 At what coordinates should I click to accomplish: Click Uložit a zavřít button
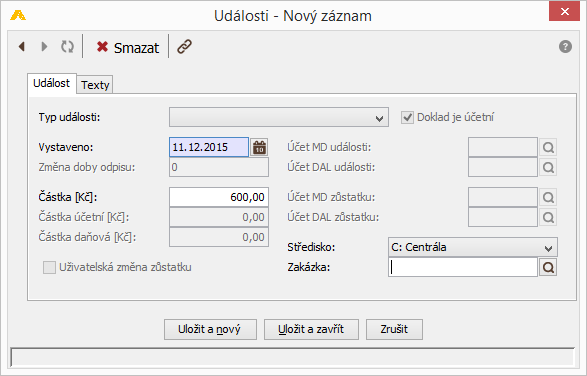pyautogui.click(x=311, y=330)
